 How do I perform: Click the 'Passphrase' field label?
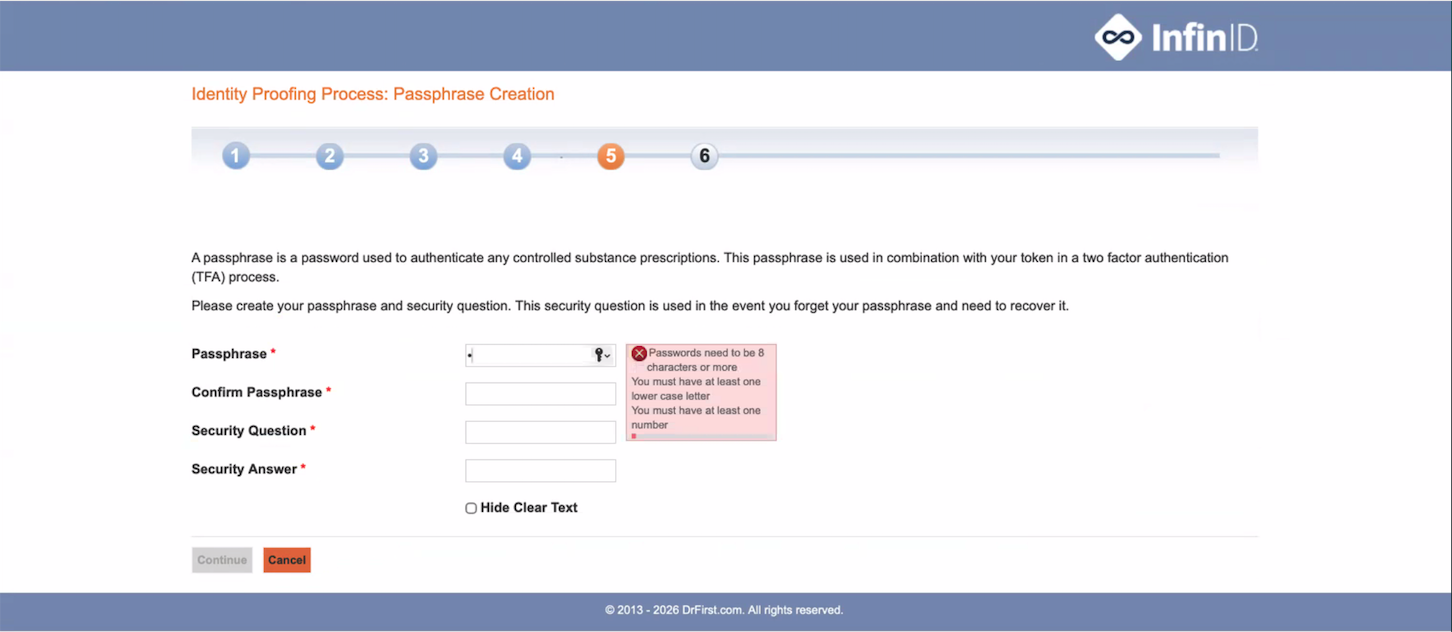click(x=229, y=354)
